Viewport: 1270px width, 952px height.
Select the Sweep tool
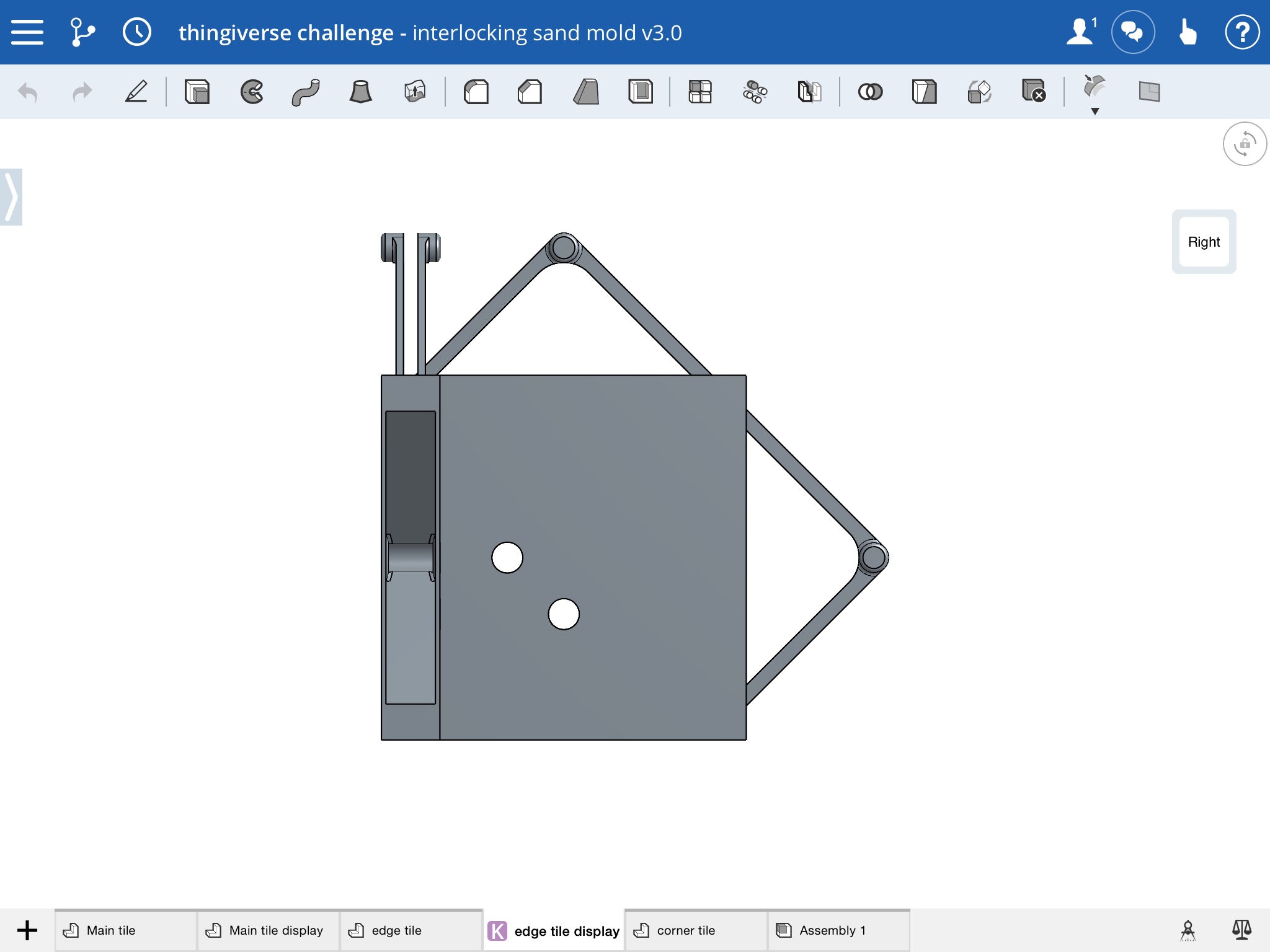(306, 92)
